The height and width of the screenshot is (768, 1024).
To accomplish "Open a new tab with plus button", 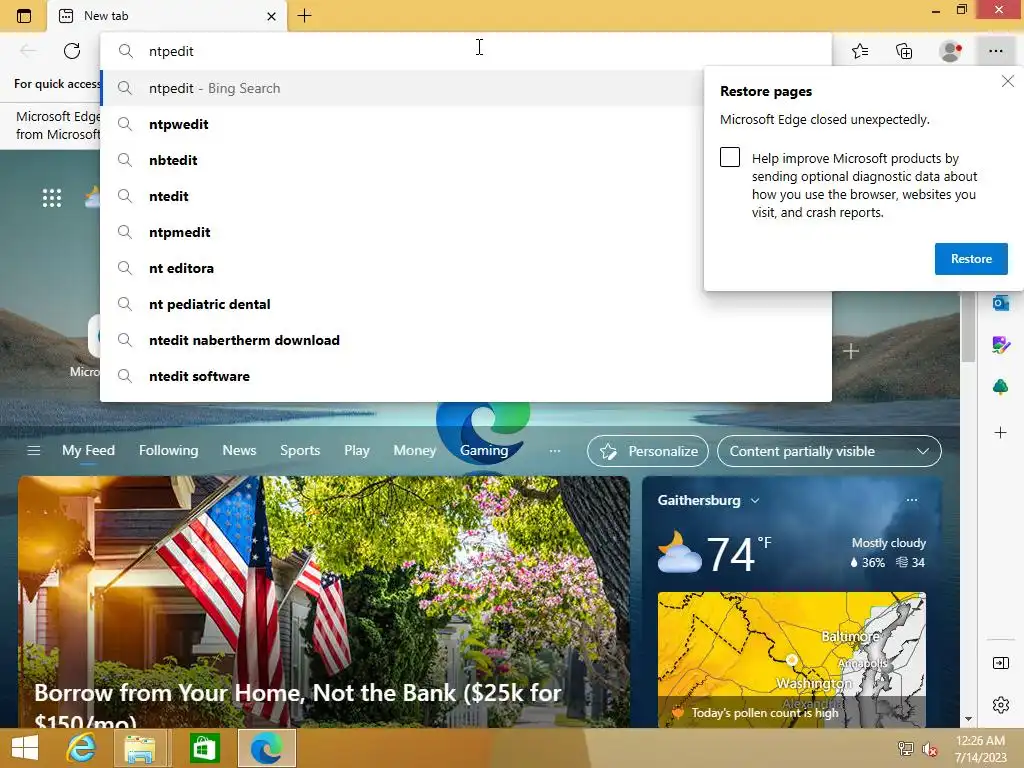I will click(304, 16).
